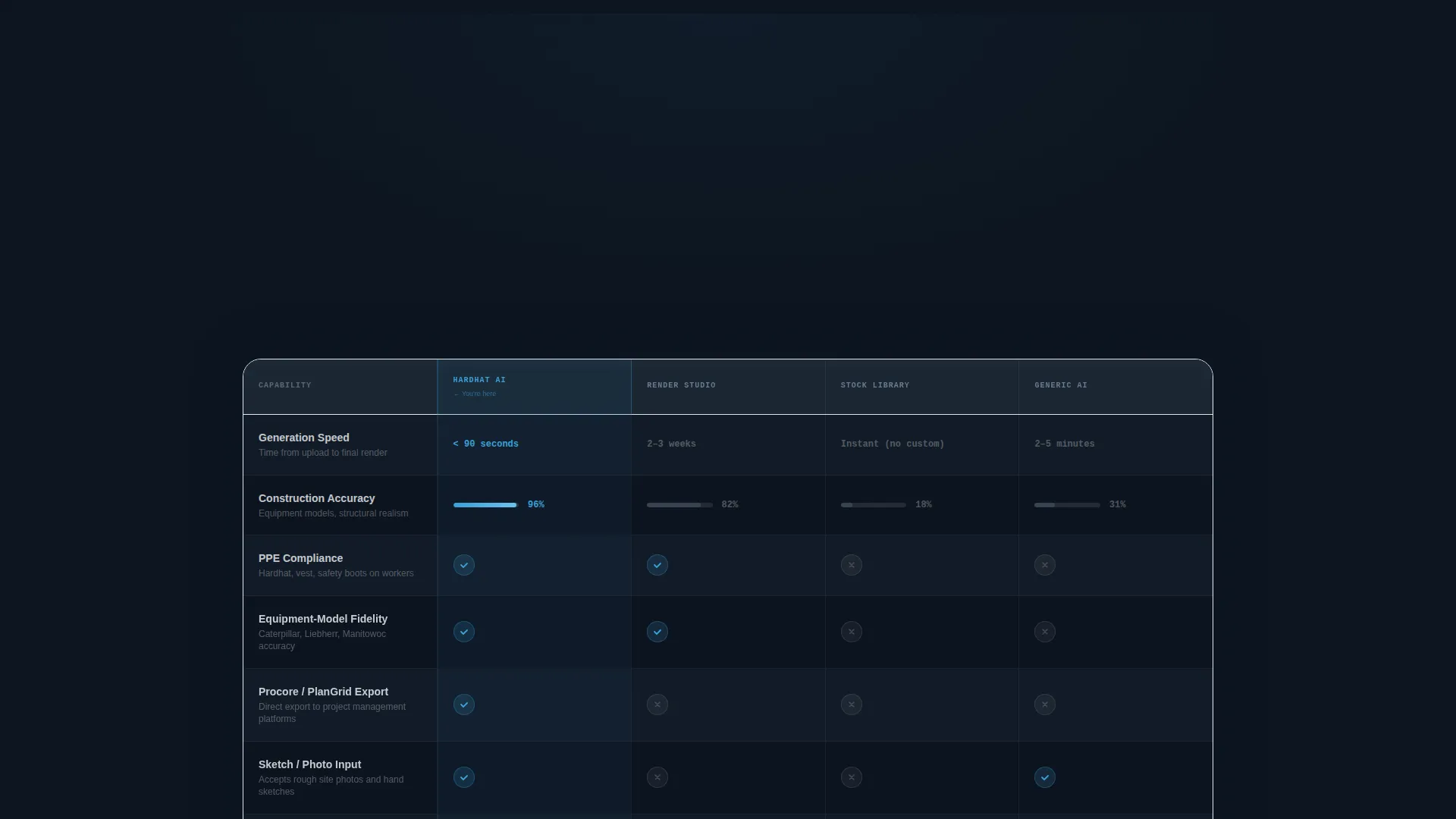Click the 'Instant (no custom)' value
1456x819 pixels.
892,444
